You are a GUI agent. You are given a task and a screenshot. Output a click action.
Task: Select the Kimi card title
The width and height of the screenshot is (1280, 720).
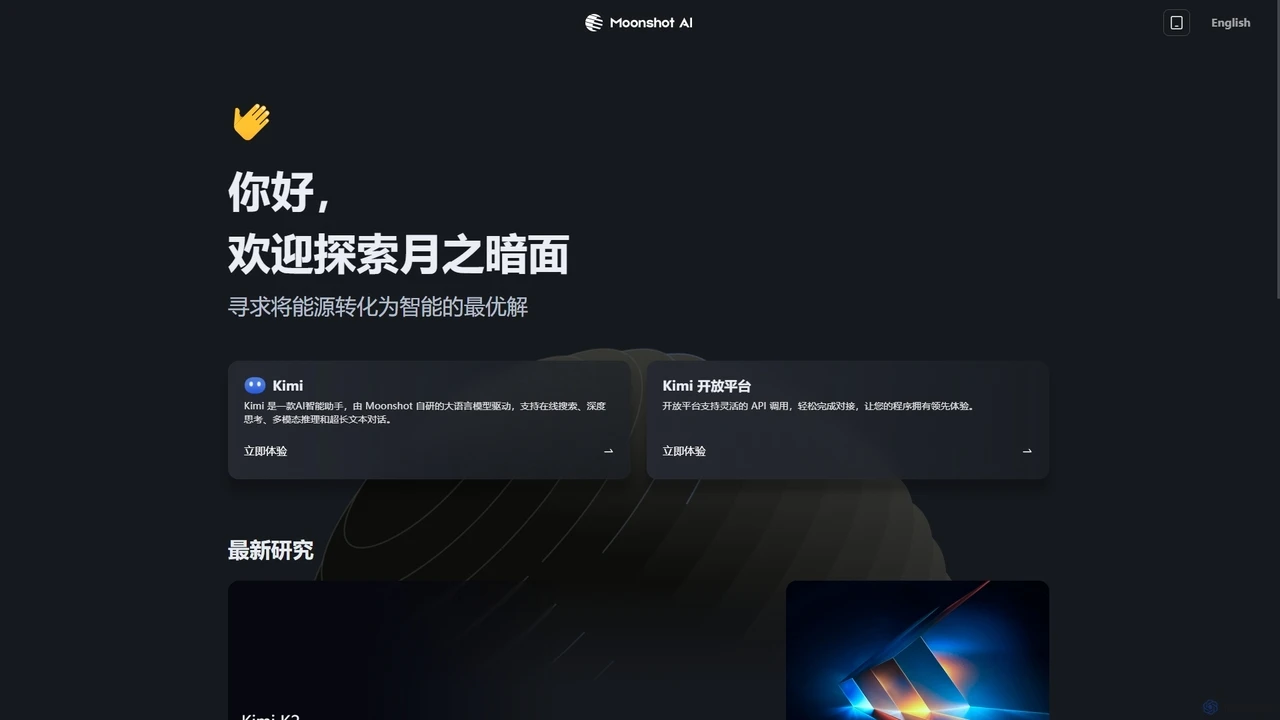(x=288, y=385)
